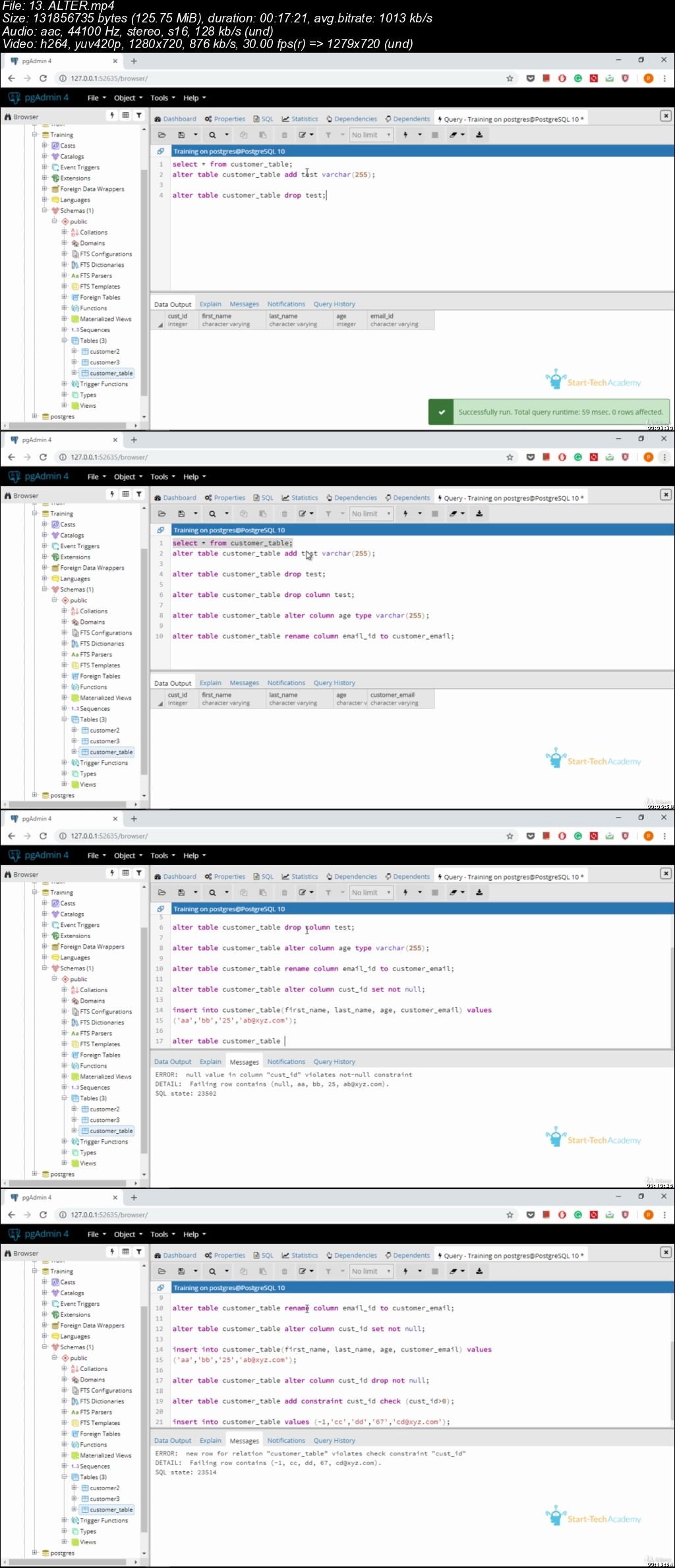Open Clear eraser dropdown arrow in not-null error frame
This screenshot has width=675, height=1568.
click(463, 893)
